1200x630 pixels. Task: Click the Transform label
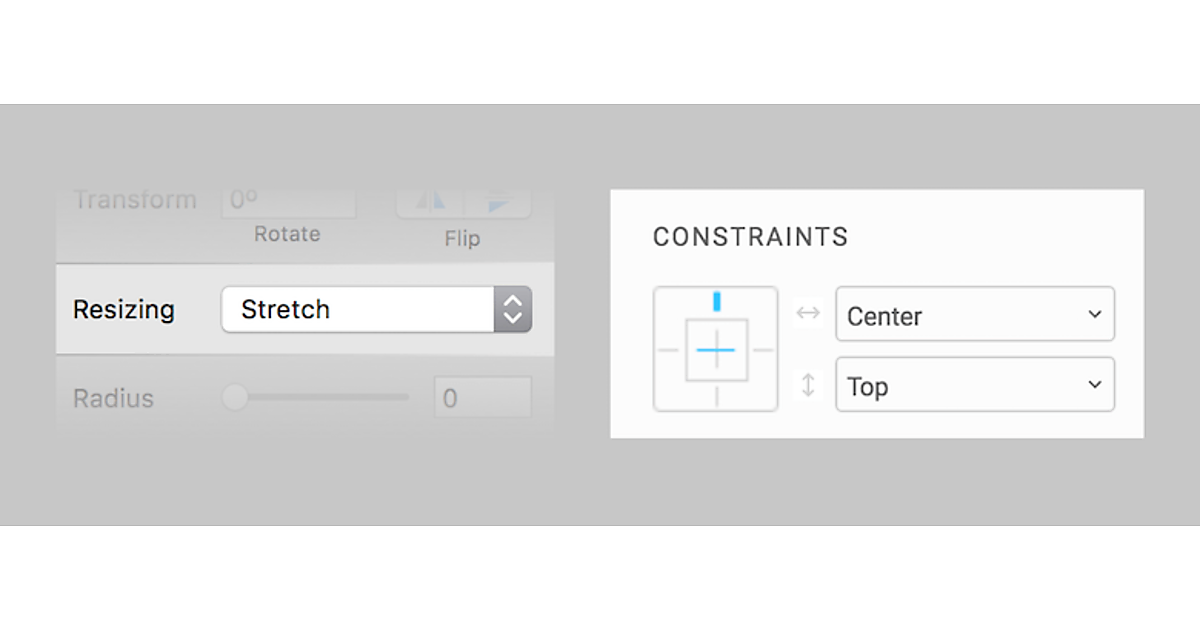tap(135, 200)
